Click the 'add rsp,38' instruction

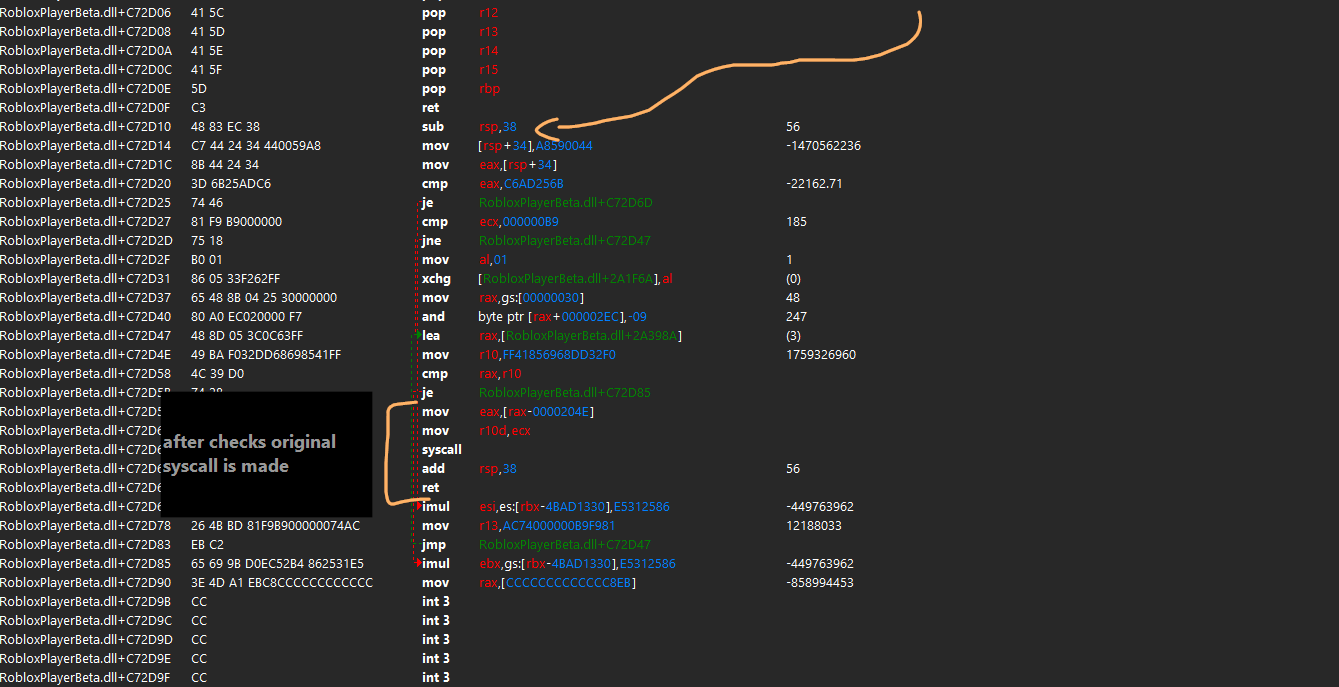tap(467, 469)
